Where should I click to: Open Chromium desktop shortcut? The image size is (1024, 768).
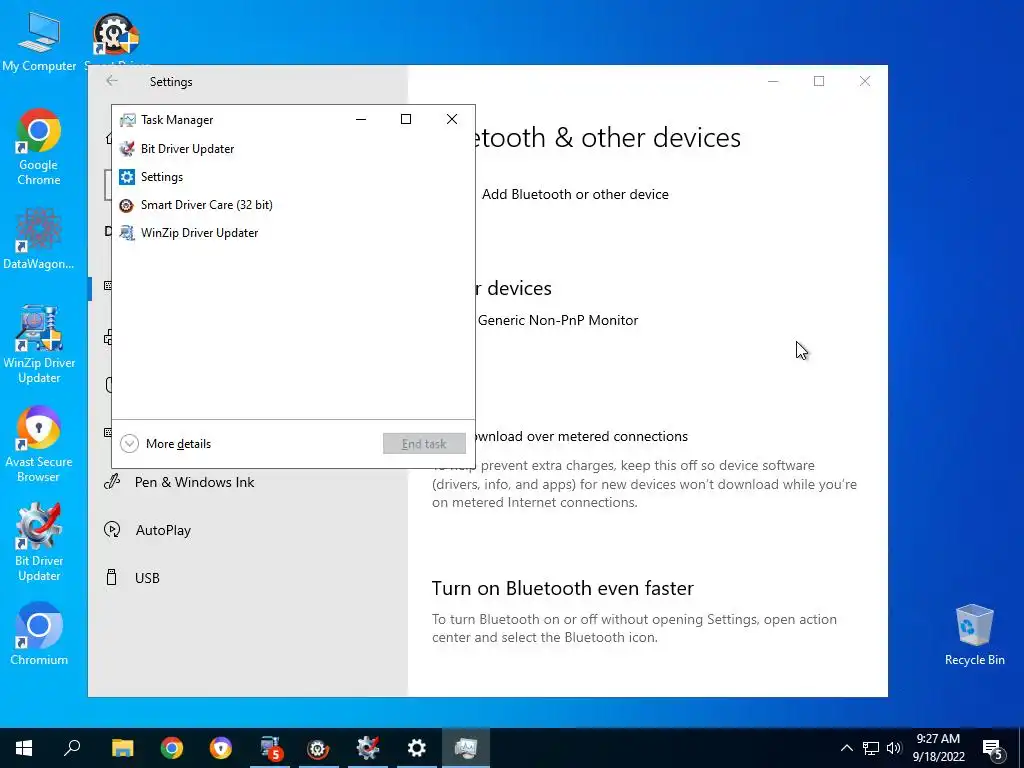pyautogui.click(x=39, y=634)
